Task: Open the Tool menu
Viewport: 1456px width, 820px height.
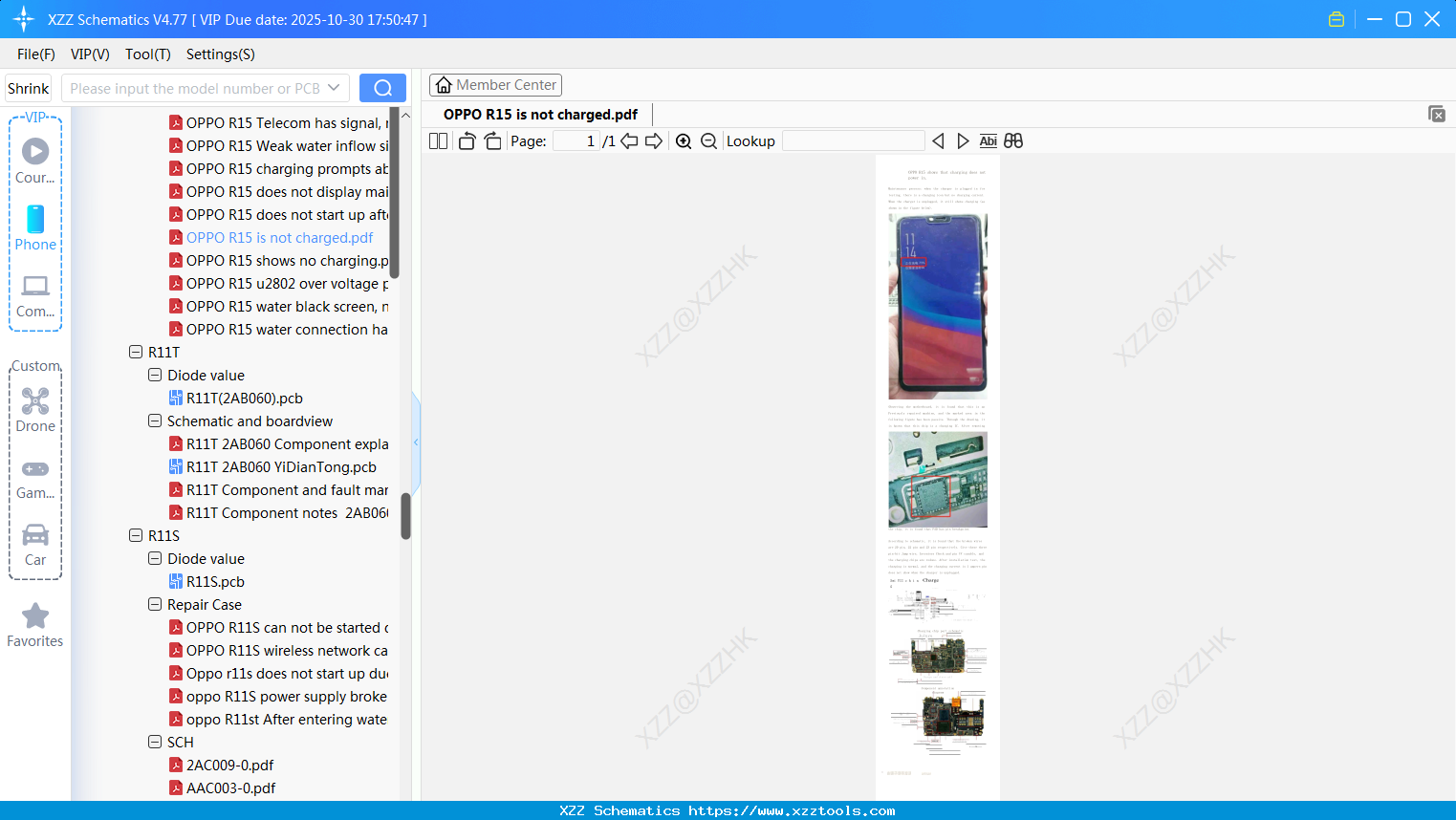Action: (148, 54)
